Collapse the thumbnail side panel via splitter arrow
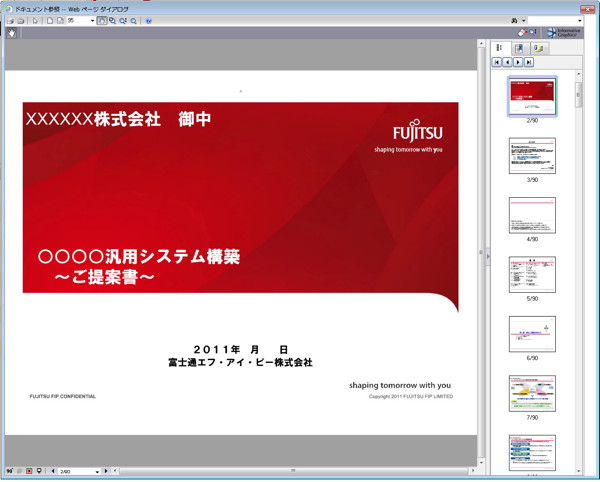600x482 pixels. 488,256
